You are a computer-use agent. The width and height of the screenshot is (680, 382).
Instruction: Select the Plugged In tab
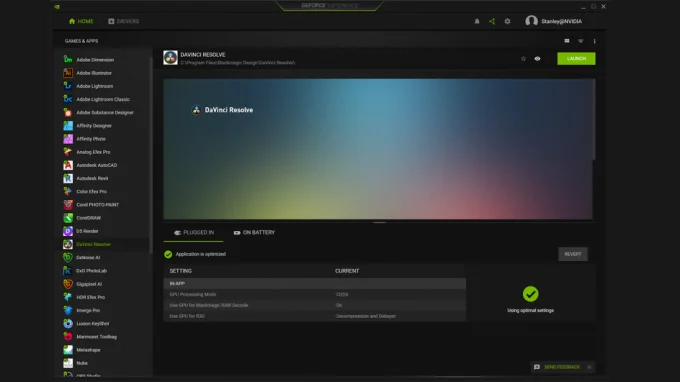pyautogui.click(x=193, y=233)
